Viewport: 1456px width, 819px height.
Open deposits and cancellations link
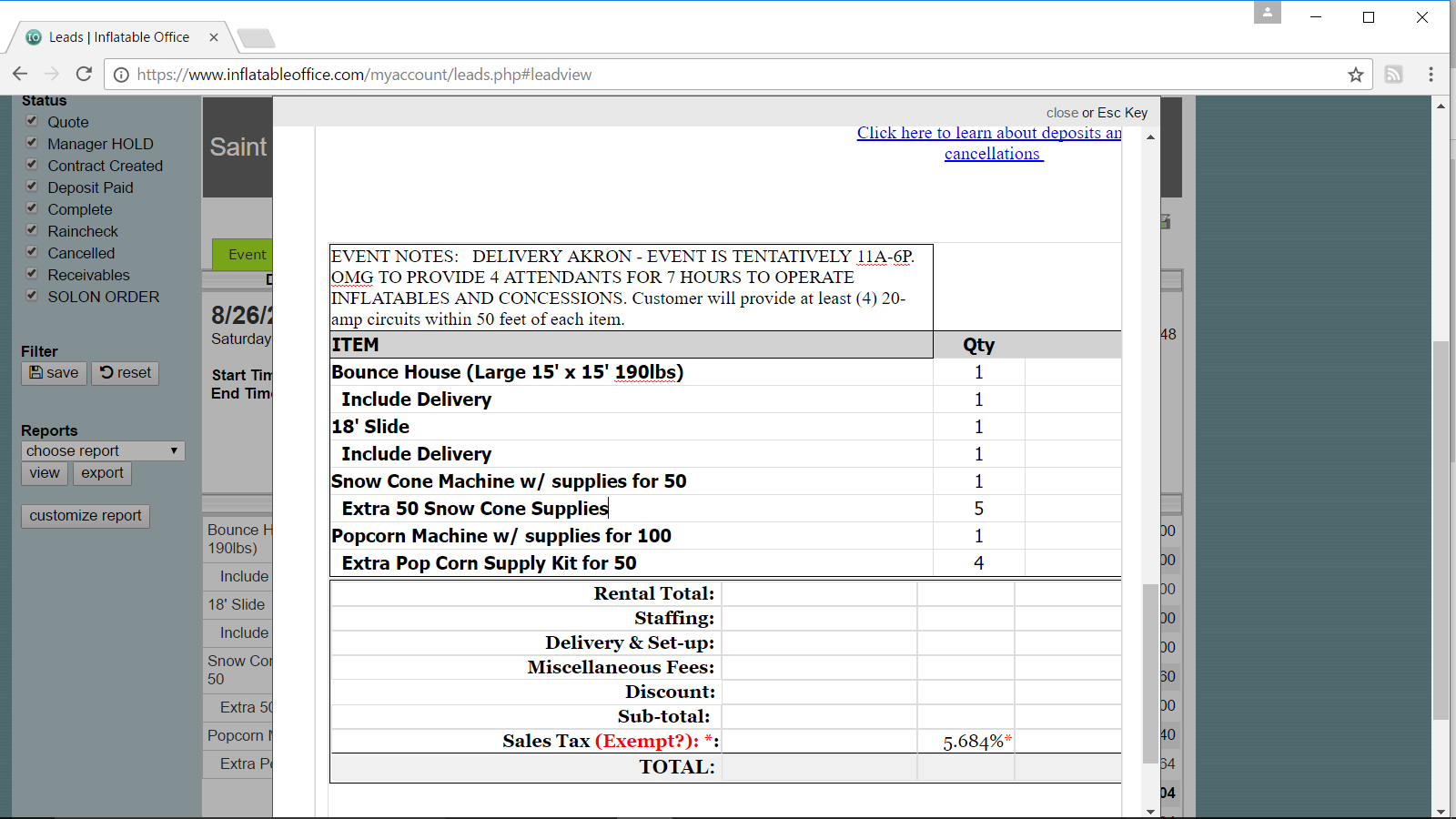coord(990,133)
